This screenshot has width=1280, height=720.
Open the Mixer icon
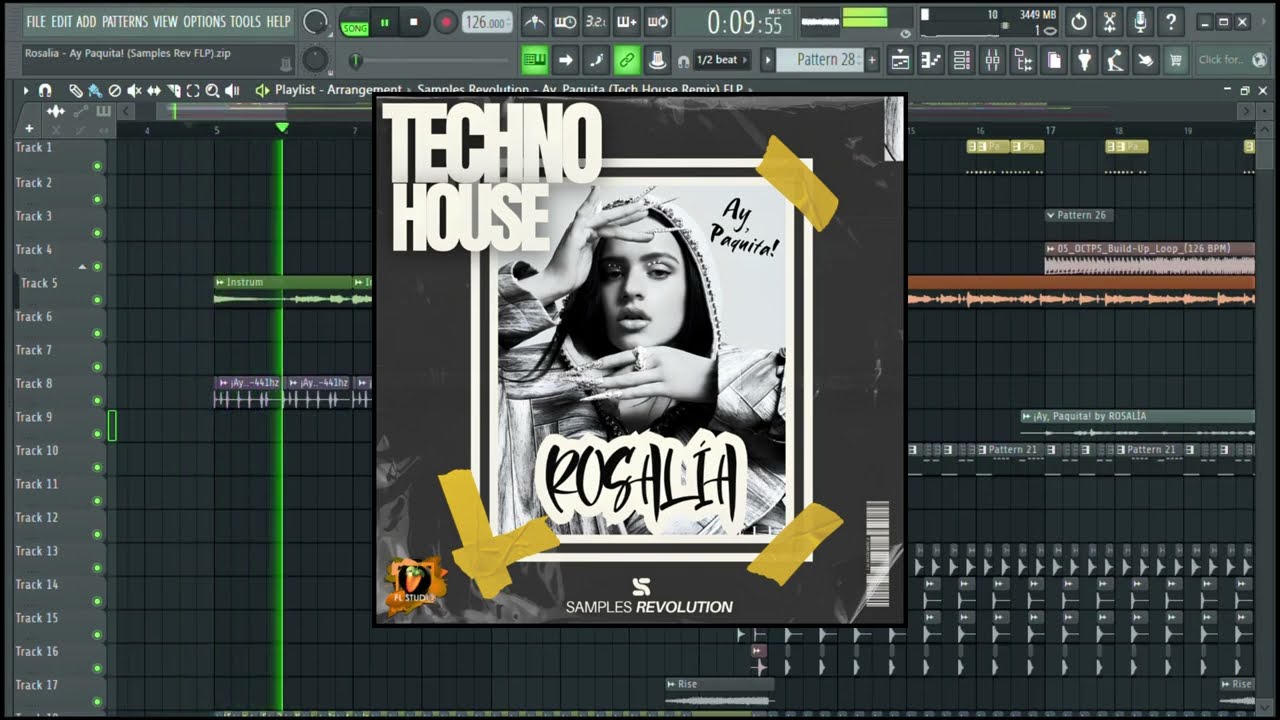[992, 61]
